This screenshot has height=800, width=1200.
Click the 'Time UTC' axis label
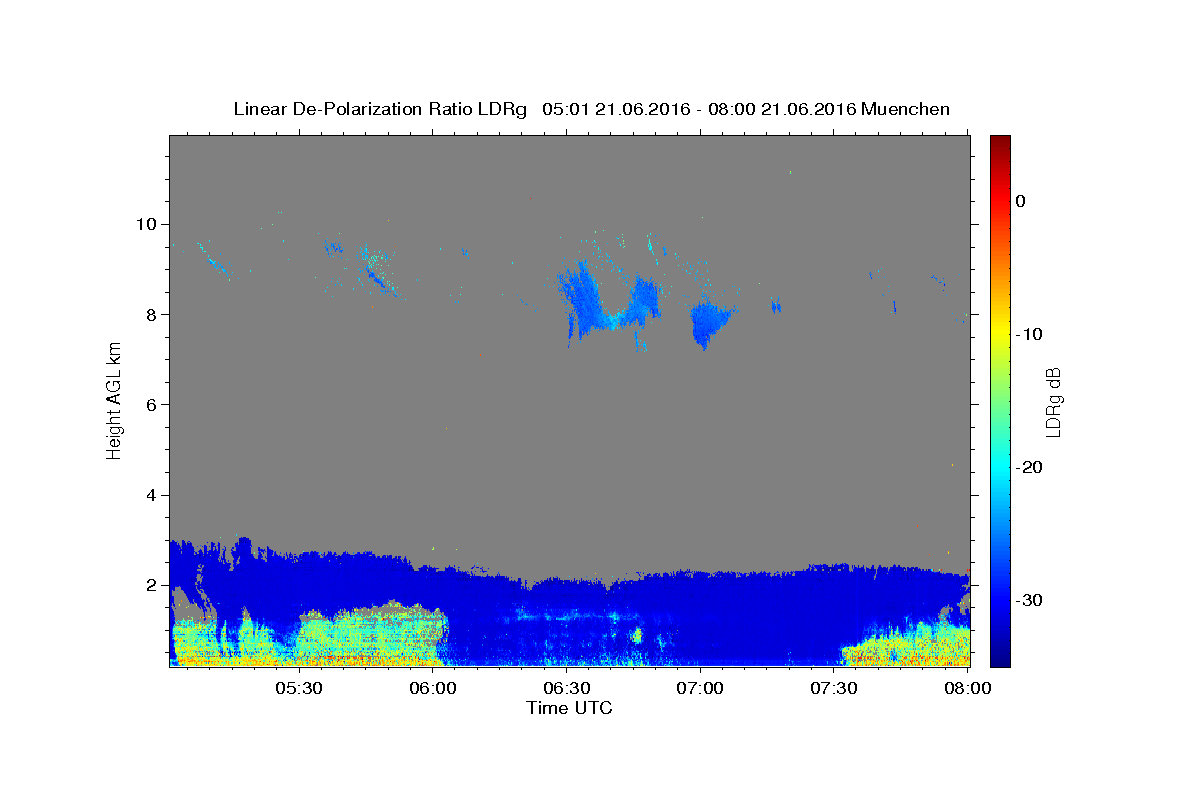569,708
